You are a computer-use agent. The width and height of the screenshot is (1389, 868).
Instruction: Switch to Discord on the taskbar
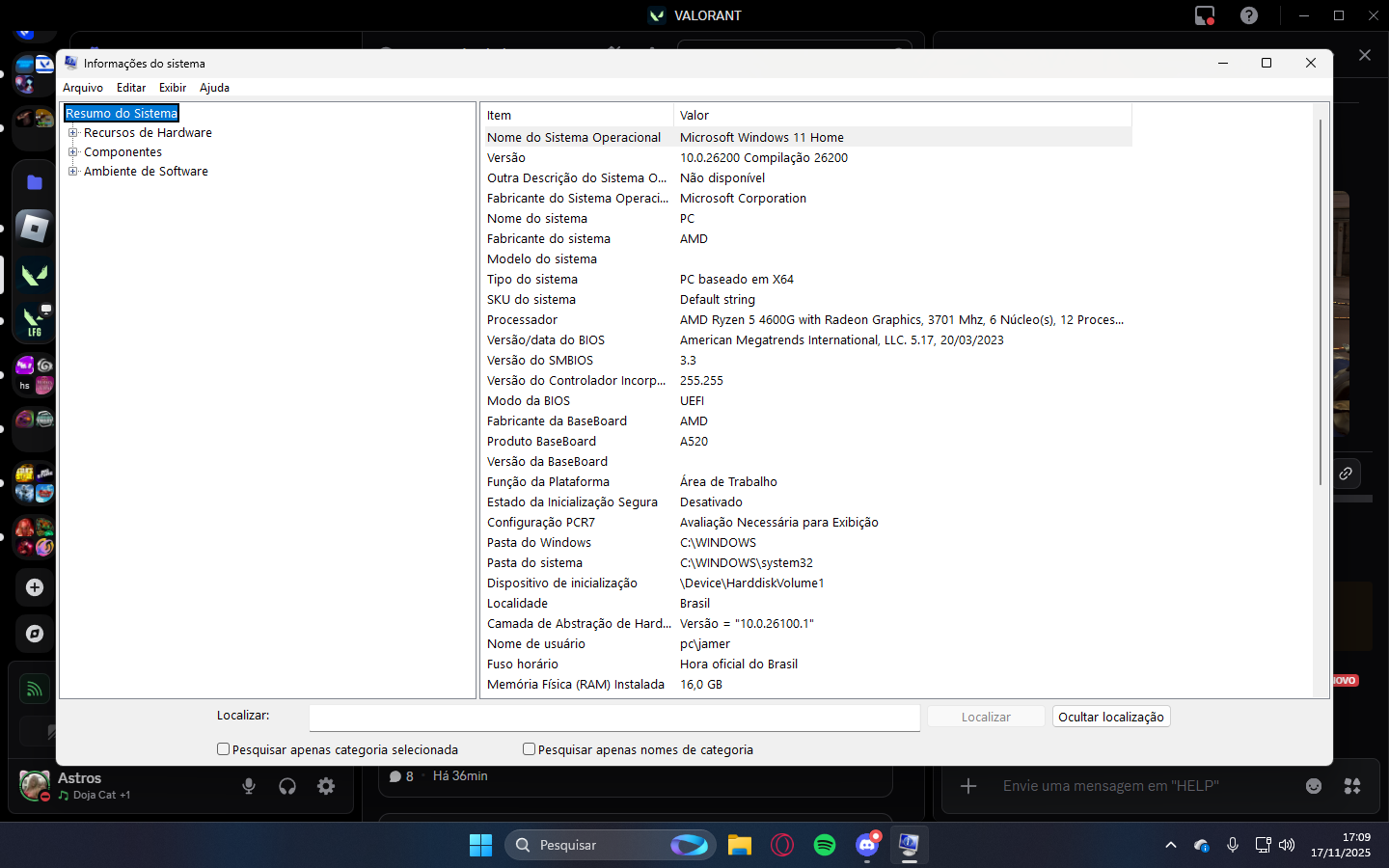click(x=867, y=845)
